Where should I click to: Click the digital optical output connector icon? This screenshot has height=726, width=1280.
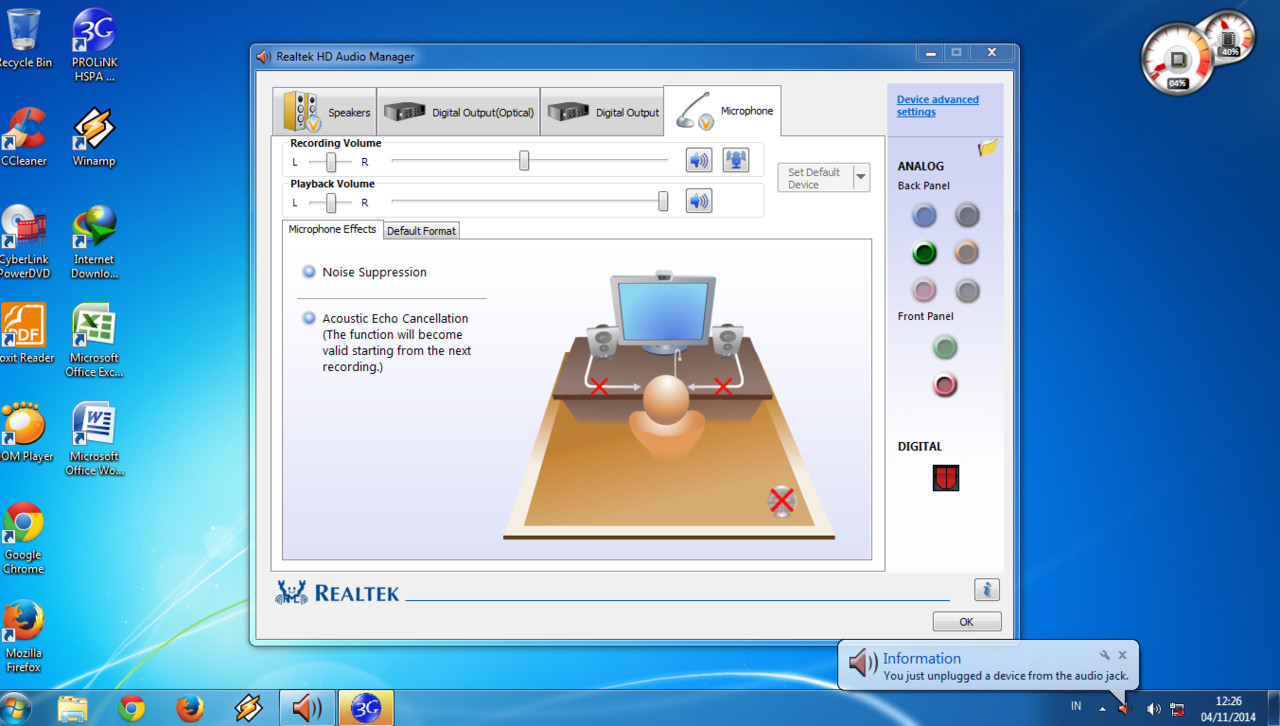[945, 478]
